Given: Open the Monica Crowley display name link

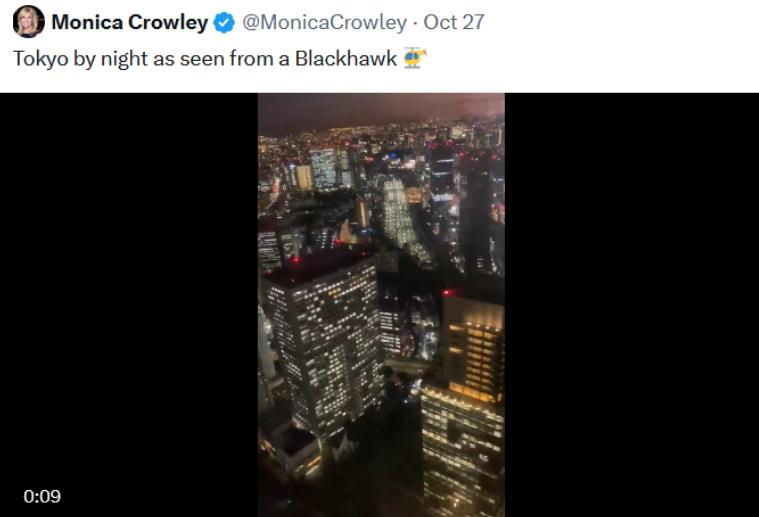Looking at the screenshot, I should [130, 22].
